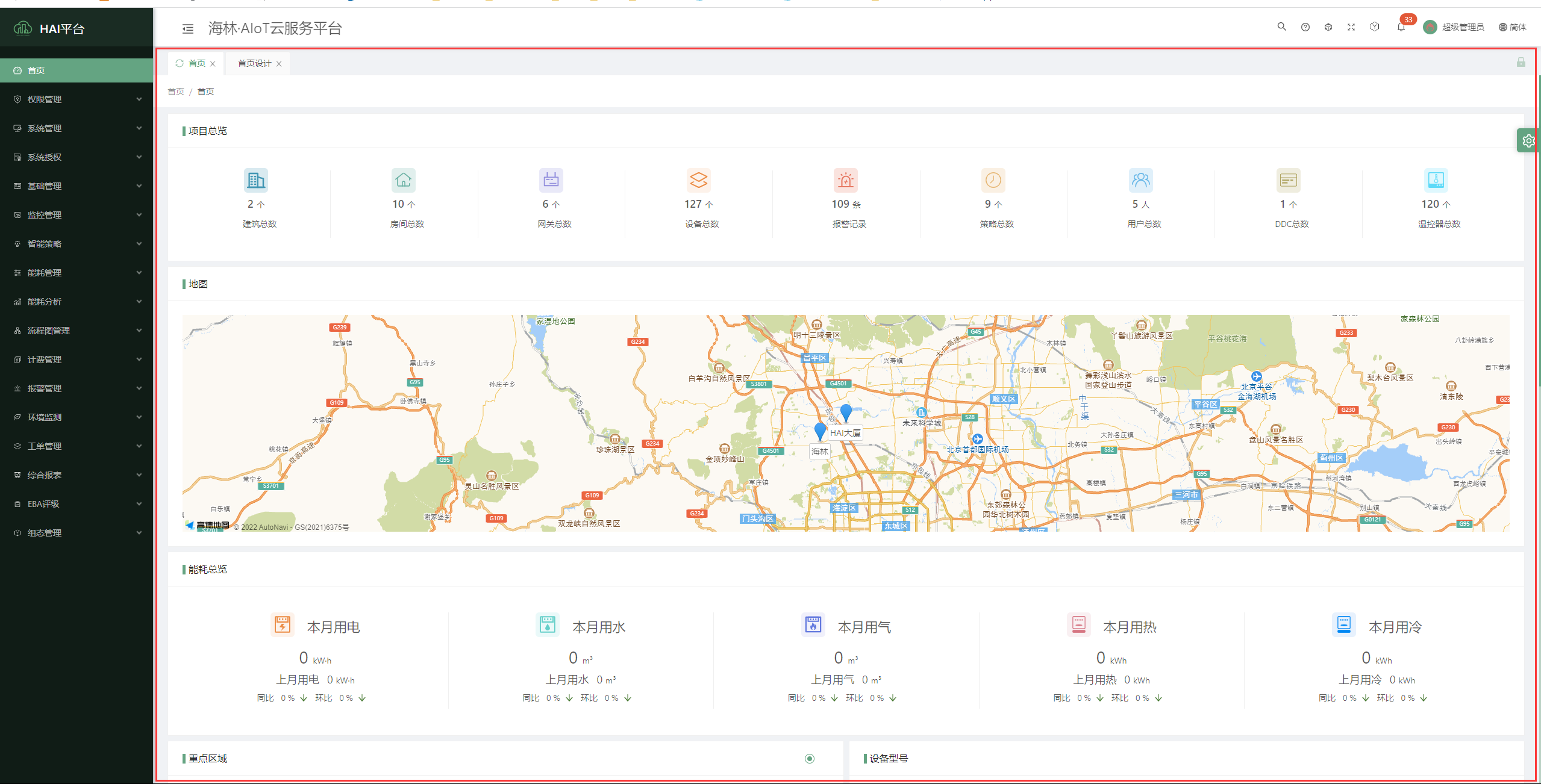Click the DDC总数 card icon

(1289, 179)
